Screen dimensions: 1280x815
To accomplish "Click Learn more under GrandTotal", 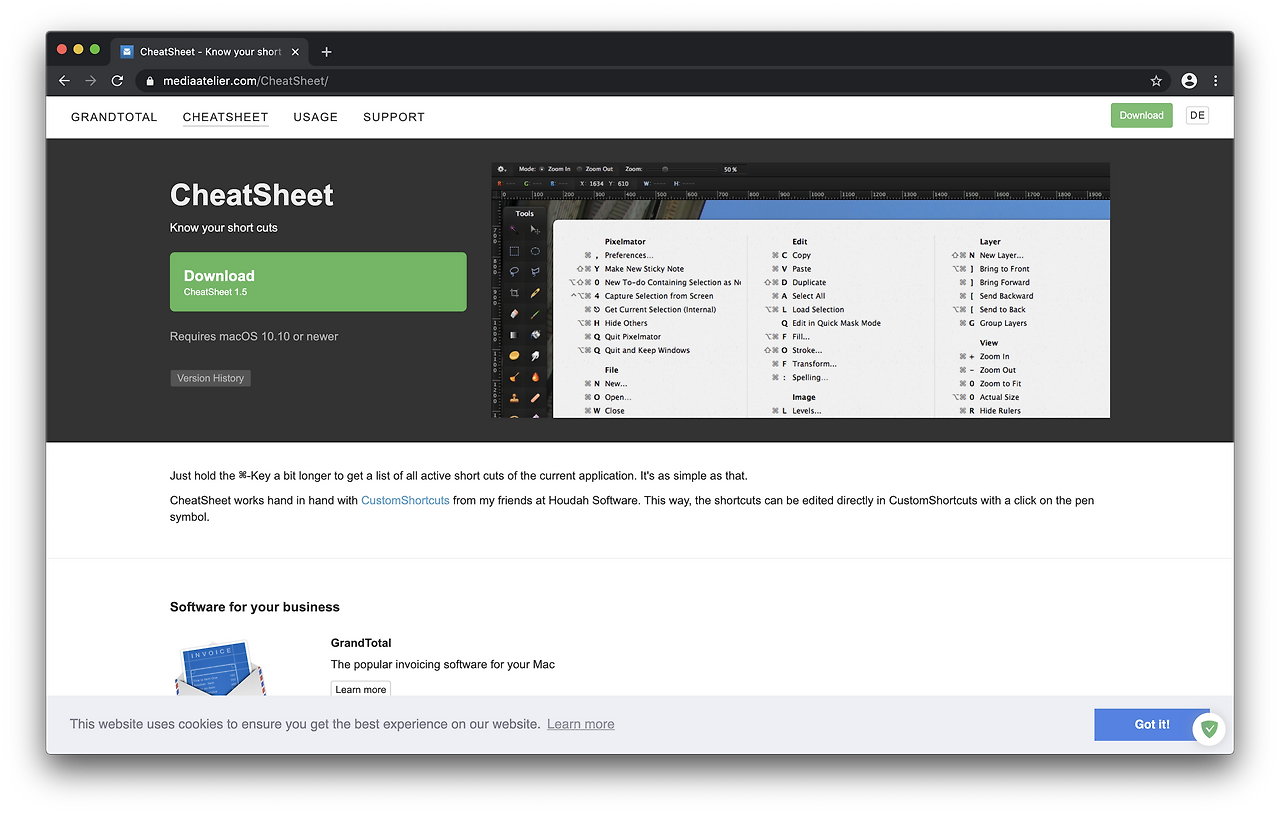I will pos(360,689).
